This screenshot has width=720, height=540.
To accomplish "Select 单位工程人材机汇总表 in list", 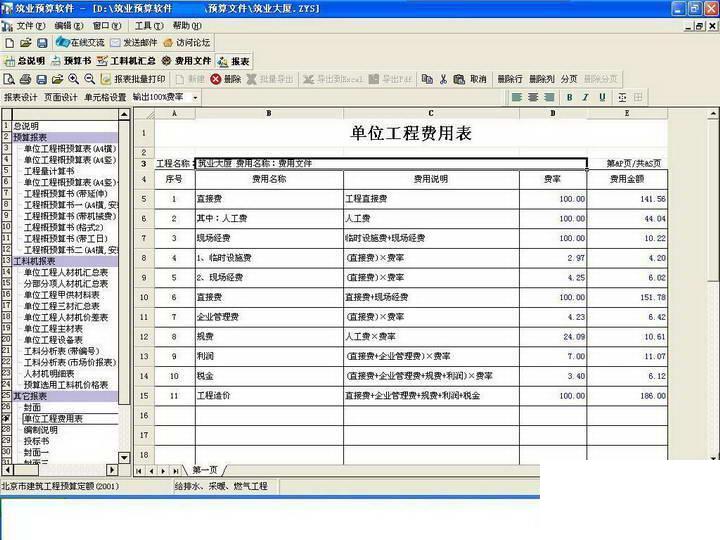I will (x=66, y=272).
